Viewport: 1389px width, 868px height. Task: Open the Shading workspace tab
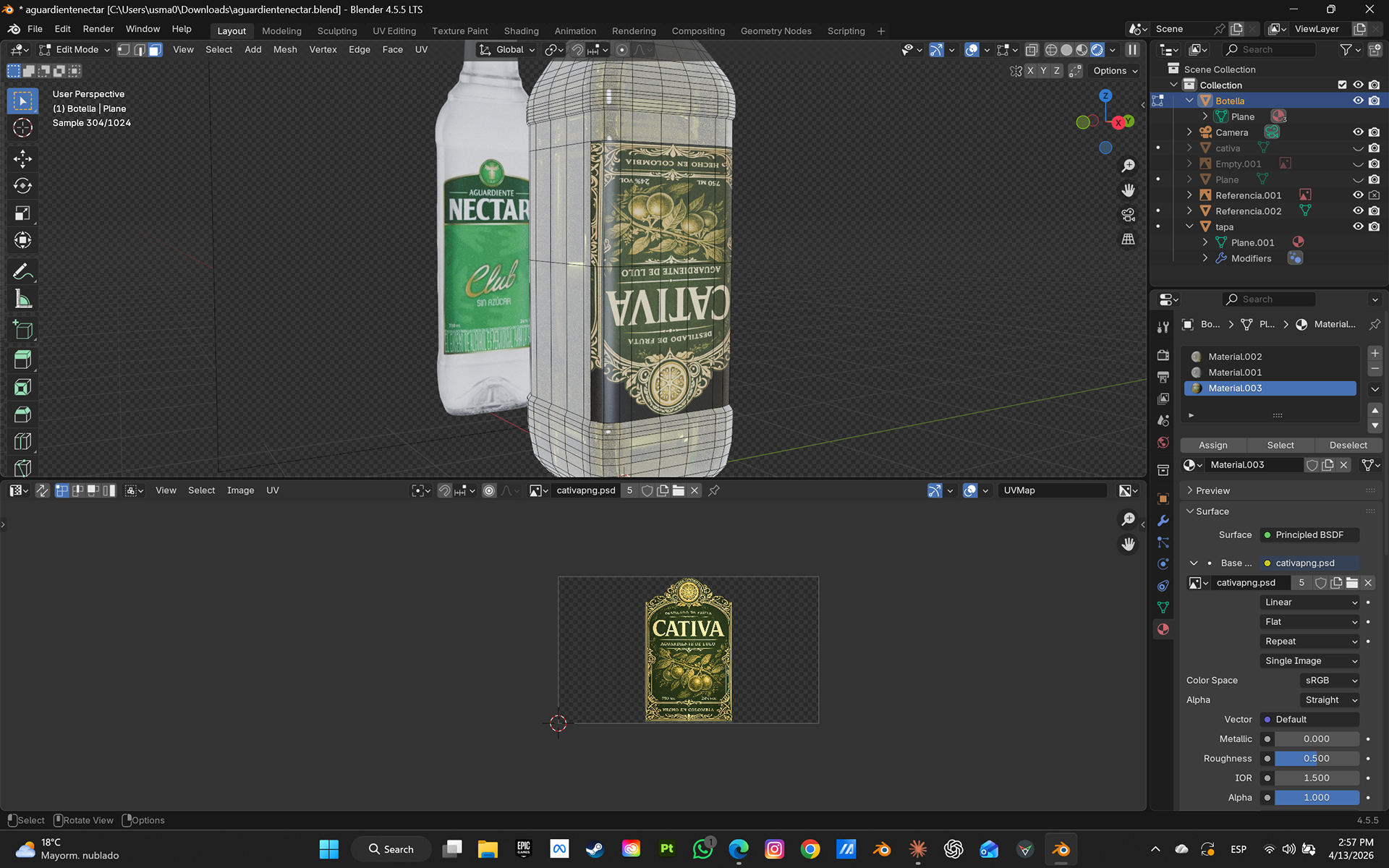point(521,31)
